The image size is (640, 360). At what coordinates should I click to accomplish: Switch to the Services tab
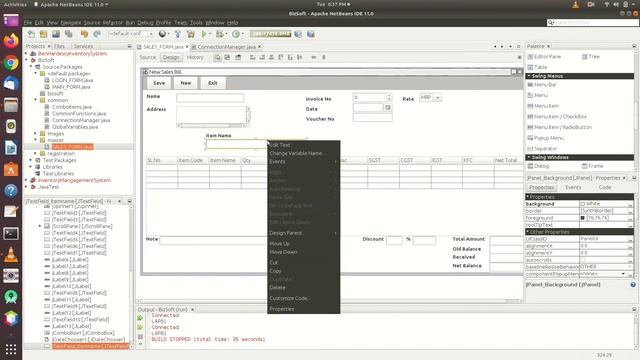(x=83, y=46)
